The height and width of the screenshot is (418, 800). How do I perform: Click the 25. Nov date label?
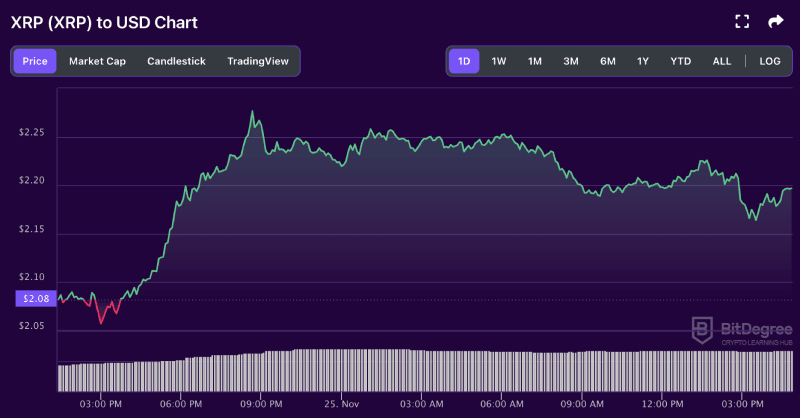(x=341, y=404)
